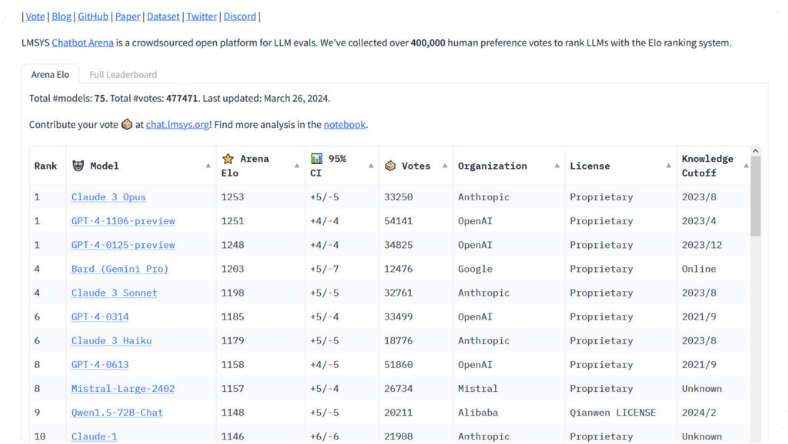This screenshot has width=788, height=444.
Task: Select the +6/-6 confidence interval cell
Action: [x=342, y=435]
